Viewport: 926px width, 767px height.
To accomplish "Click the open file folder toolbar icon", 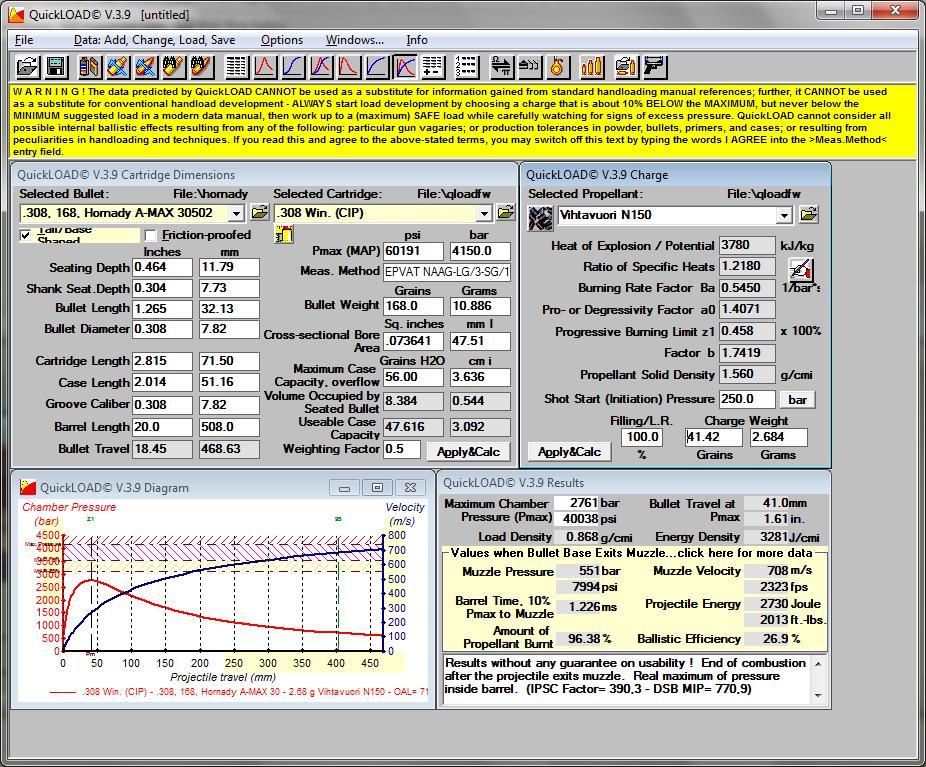I will [x=27, y=67].
